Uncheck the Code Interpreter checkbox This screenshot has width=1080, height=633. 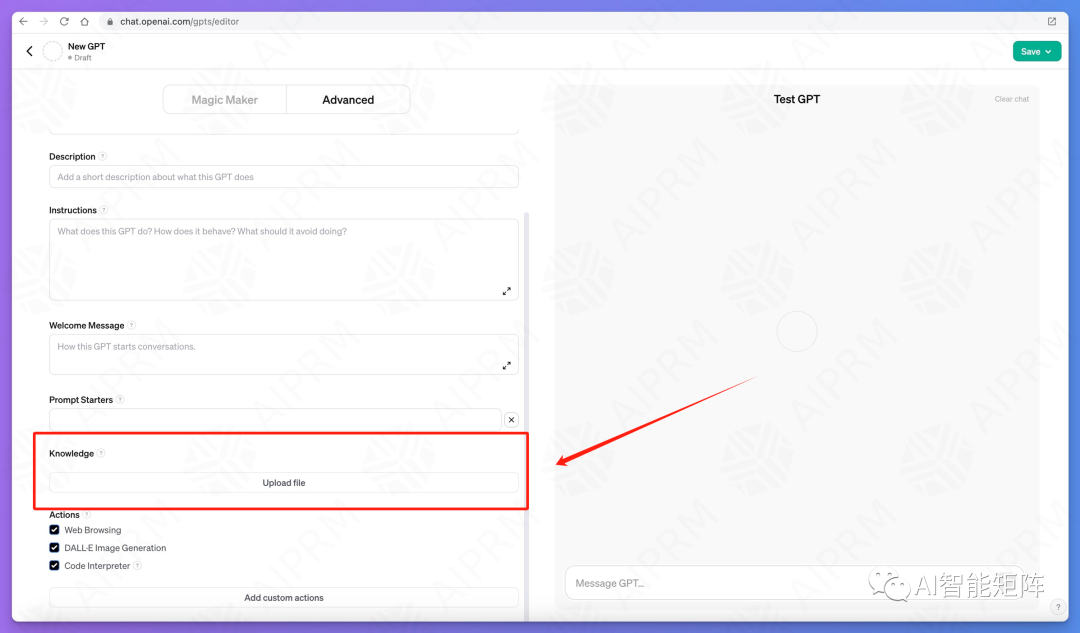pyautogui.click(x=54, y=565)
